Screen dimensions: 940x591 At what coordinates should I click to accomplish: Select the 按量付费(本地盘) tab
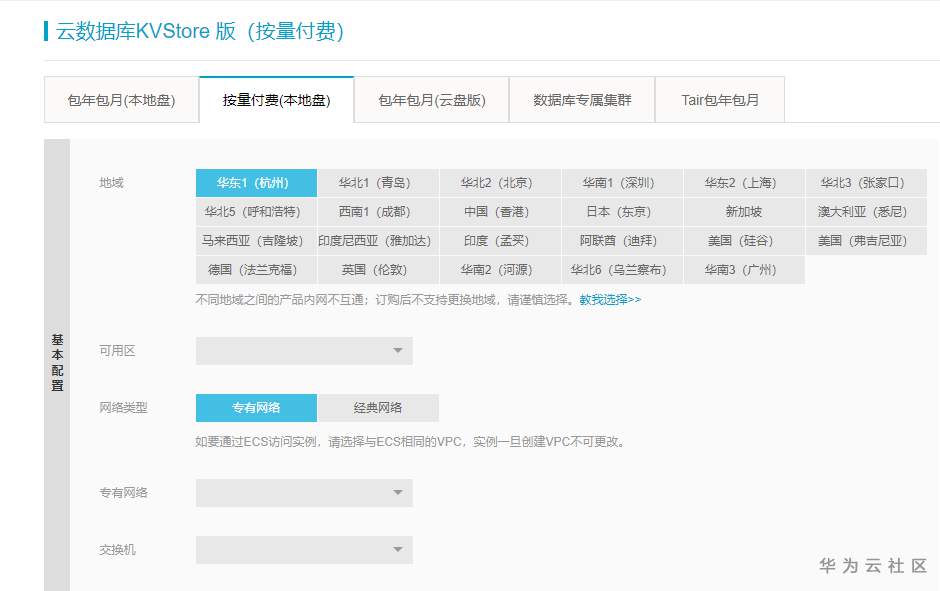click(x=276, y=100)
